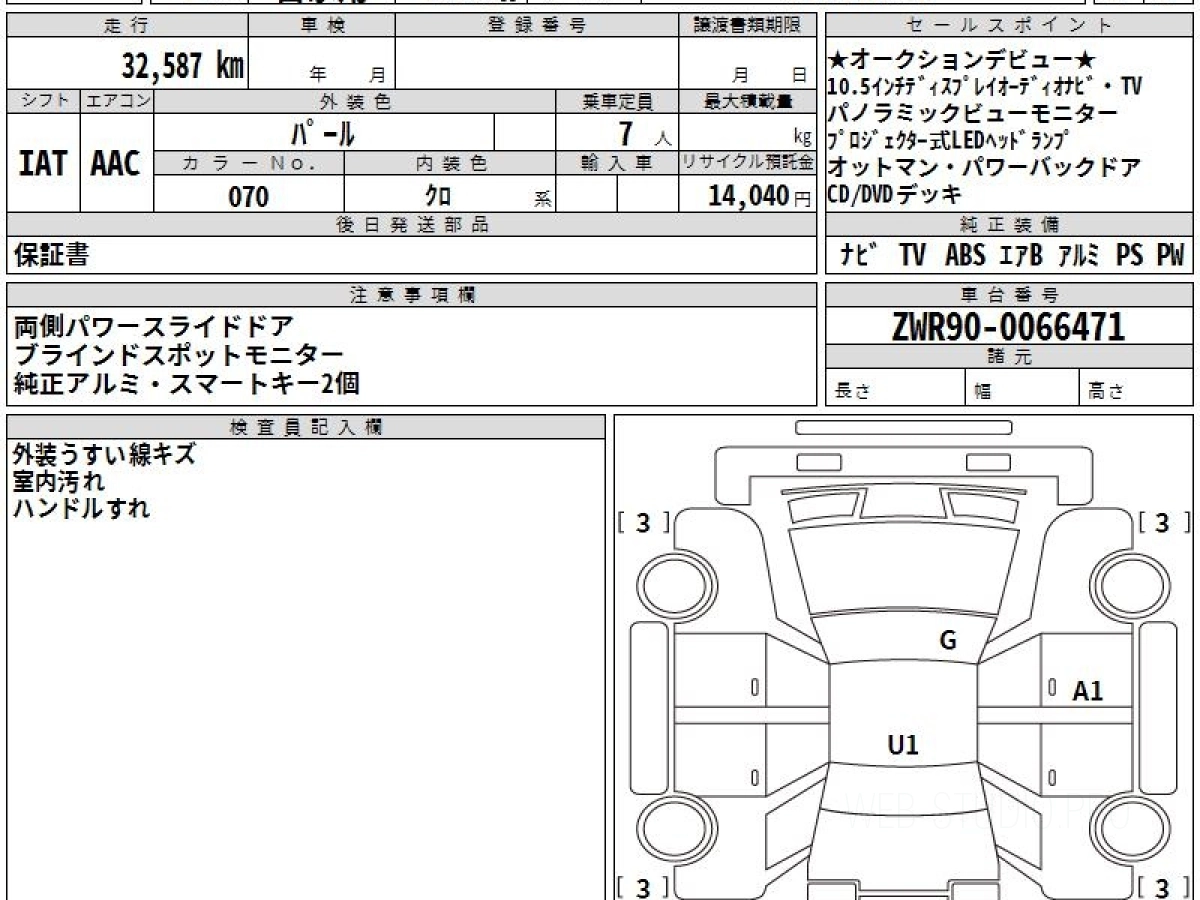The height and width of the screenshot is (900, 1200).
Task: Click the top-right tire rating [3]
Action: (x=1162, y=522)
